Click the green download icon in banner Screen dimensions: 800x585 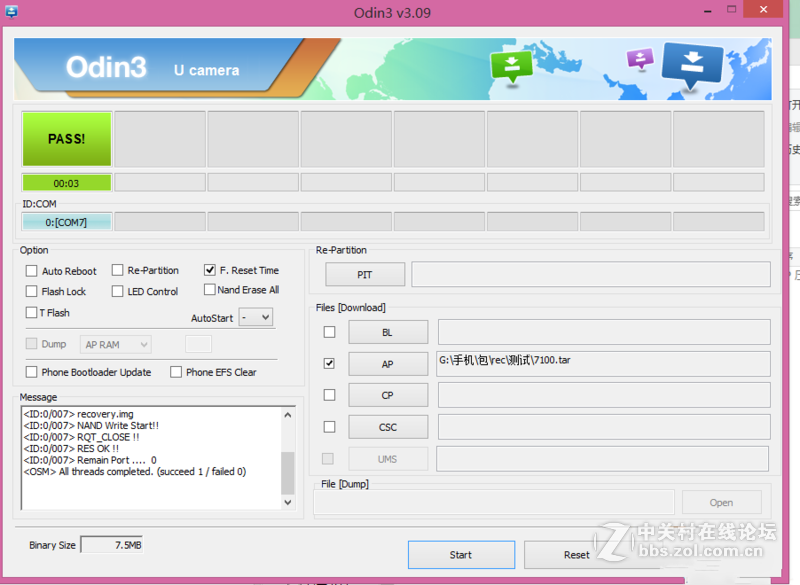(x=511, y=67)
